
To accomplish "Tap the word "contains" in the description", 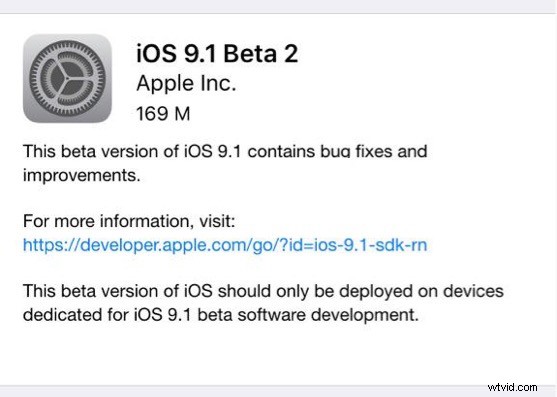I will coord(281,152).
